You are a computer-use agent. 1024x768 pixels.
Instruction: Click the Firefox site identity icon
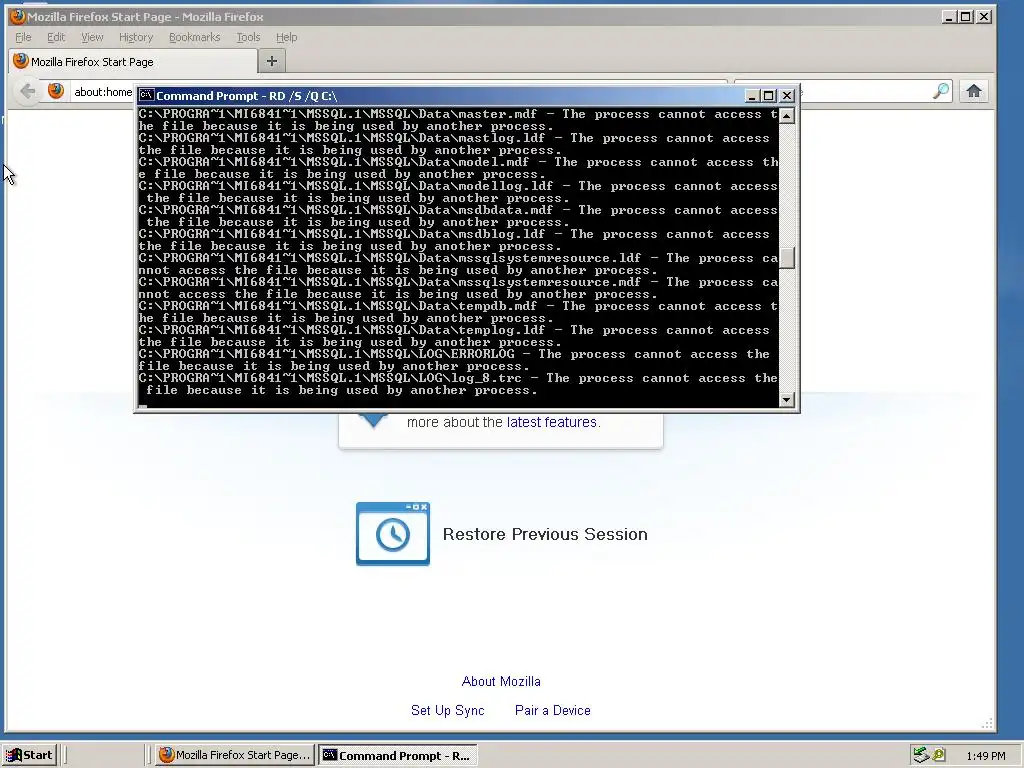[x=56, y=91]
